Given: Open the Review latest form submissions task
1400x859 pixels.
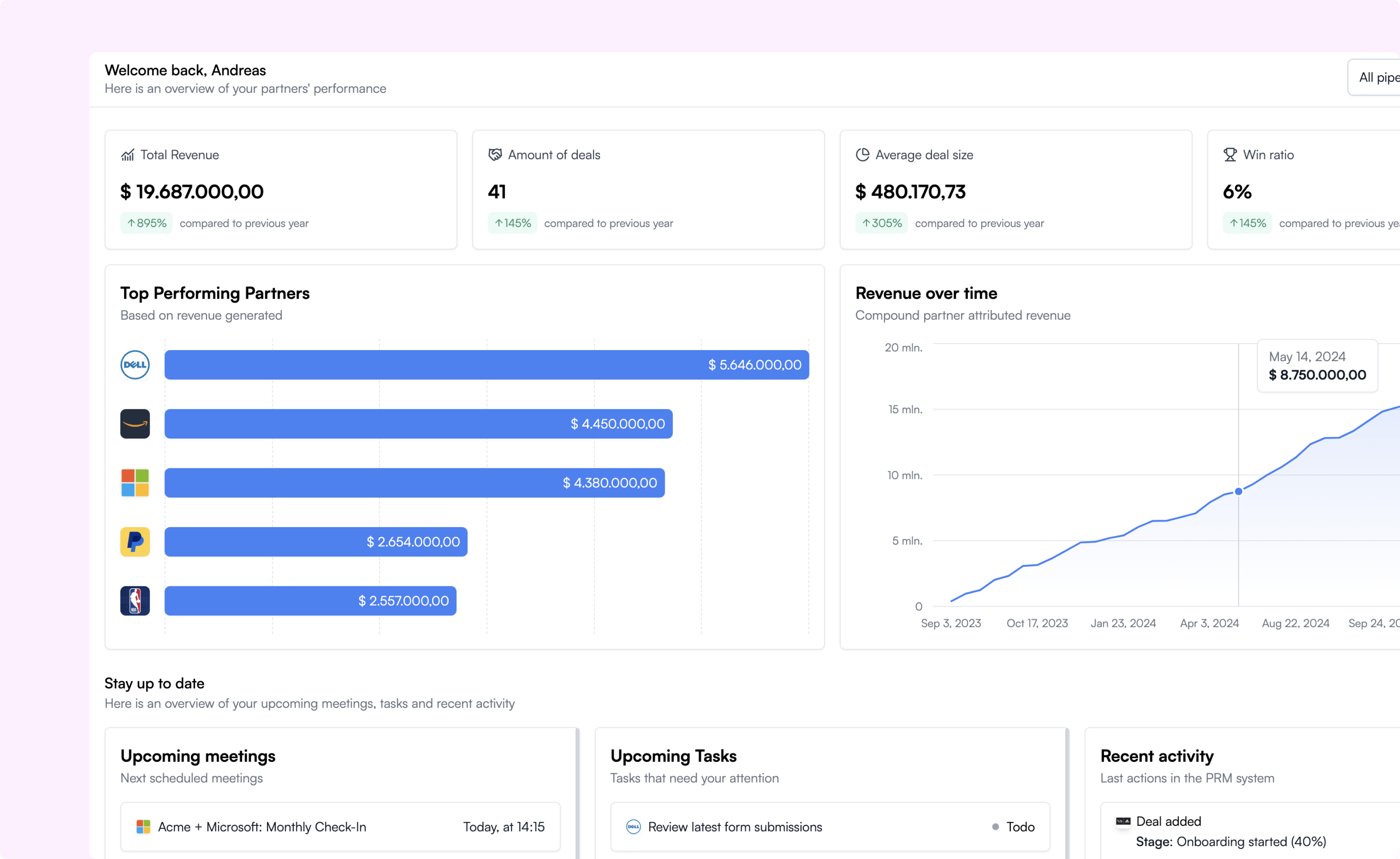Looking at the screenshot, I should [x=830, y=827].
